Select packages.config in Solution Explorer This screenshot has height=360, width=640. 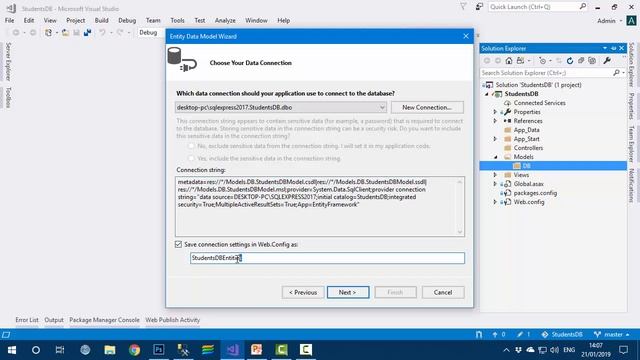point(535,193)
